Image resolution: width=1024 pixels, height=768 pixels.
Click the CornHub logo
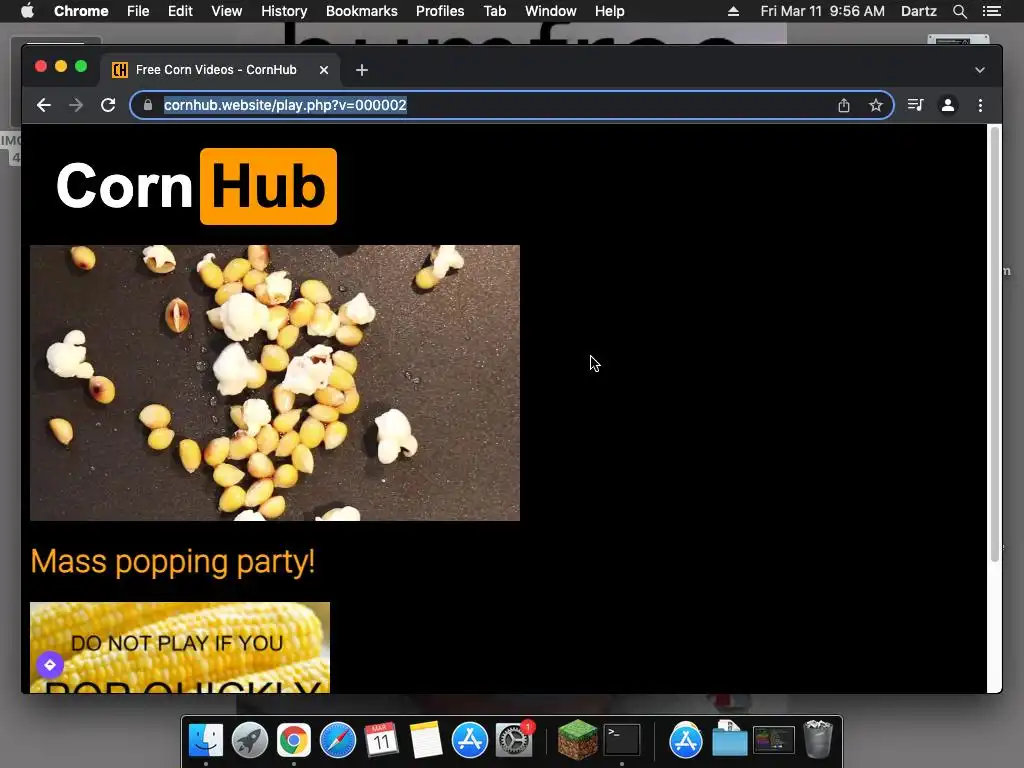(197, 186)
